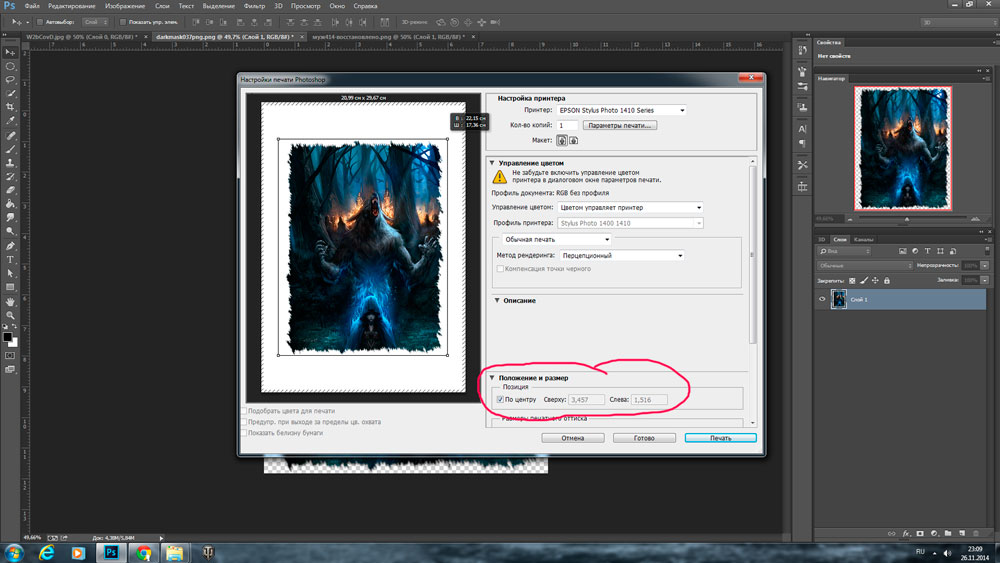Click the lock position icon in Layers
The image size is (1000, 563).
coord(875,281)
